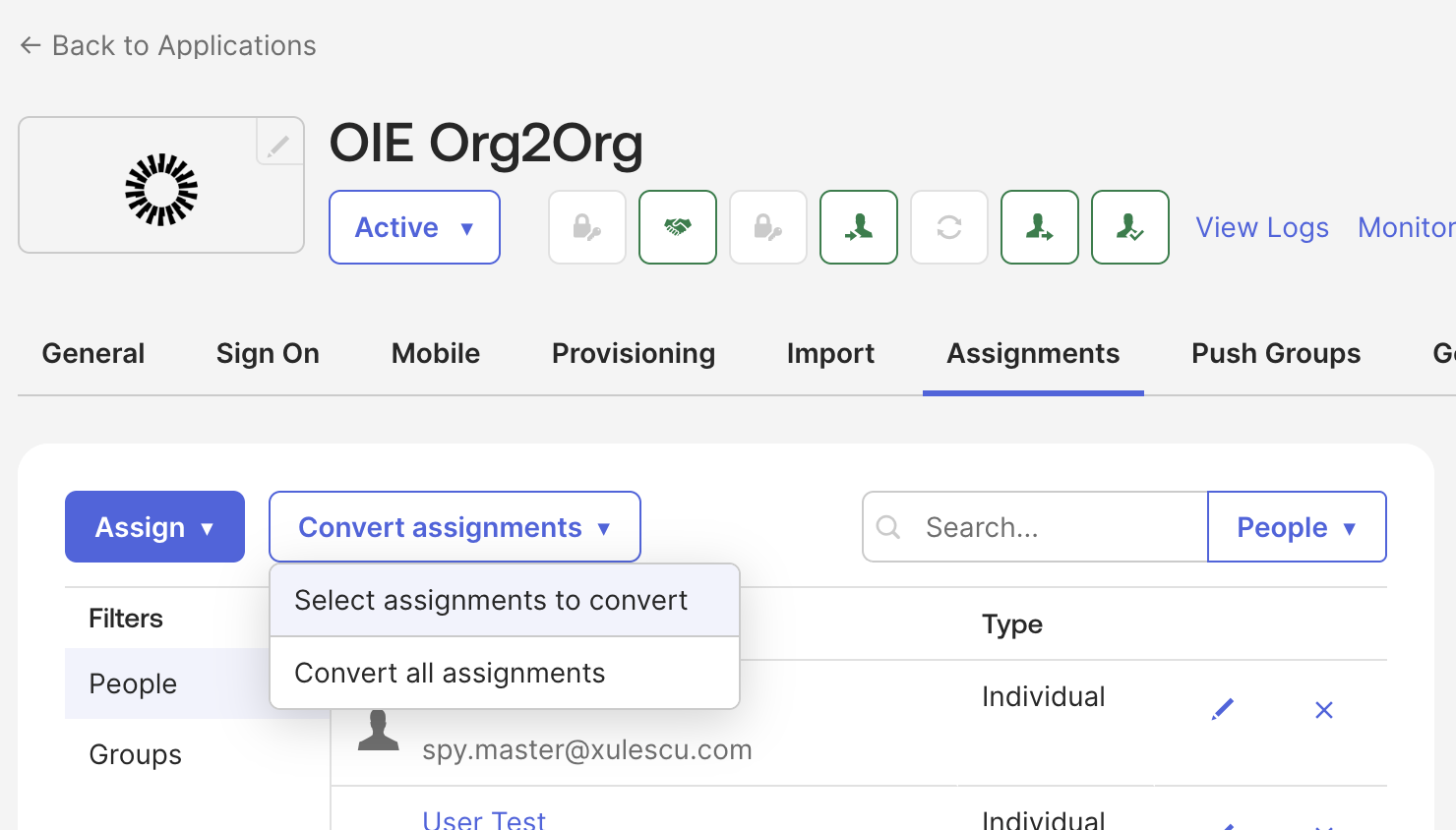Open the Push Groups tab
This screenshot has width=1456, height=830.
1275,353
